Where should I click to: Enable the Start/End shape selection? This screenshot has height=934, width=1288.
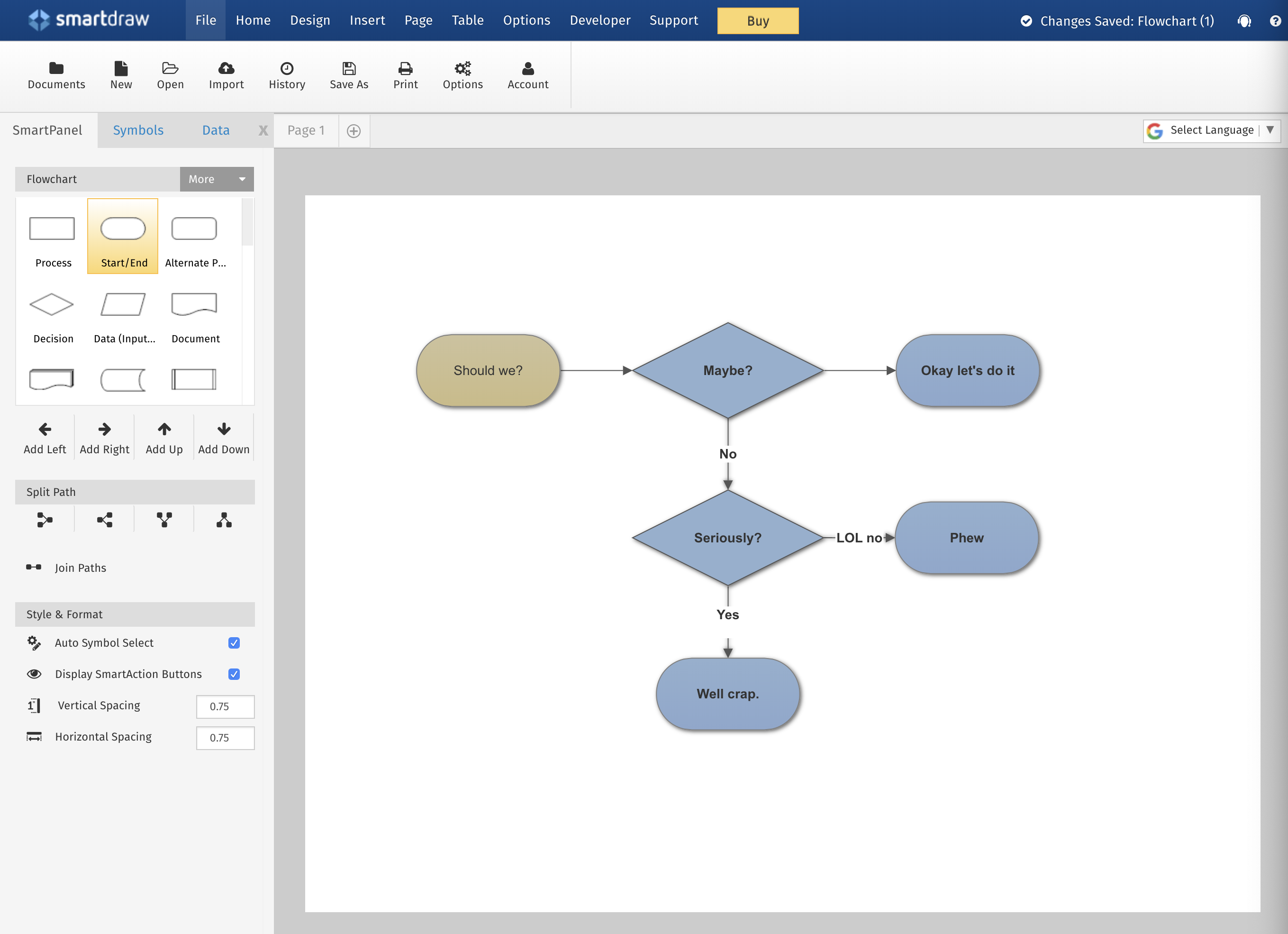point(122,236)
